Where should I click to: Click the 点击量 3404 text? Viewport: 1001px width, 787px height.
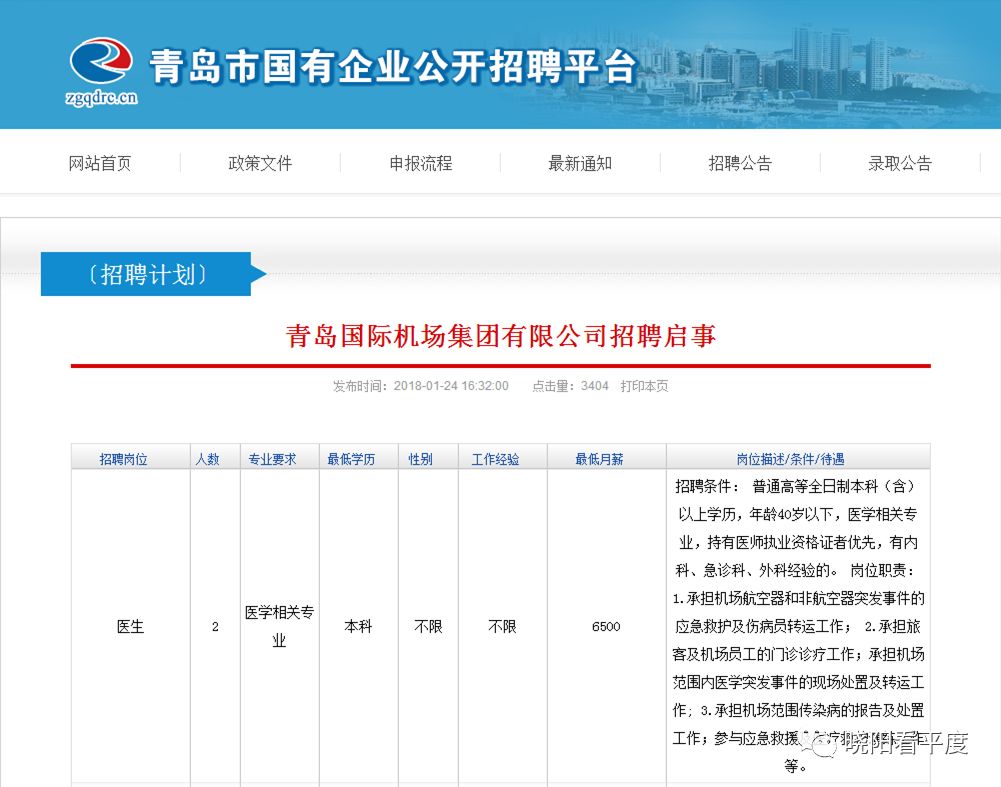(570, 386)
